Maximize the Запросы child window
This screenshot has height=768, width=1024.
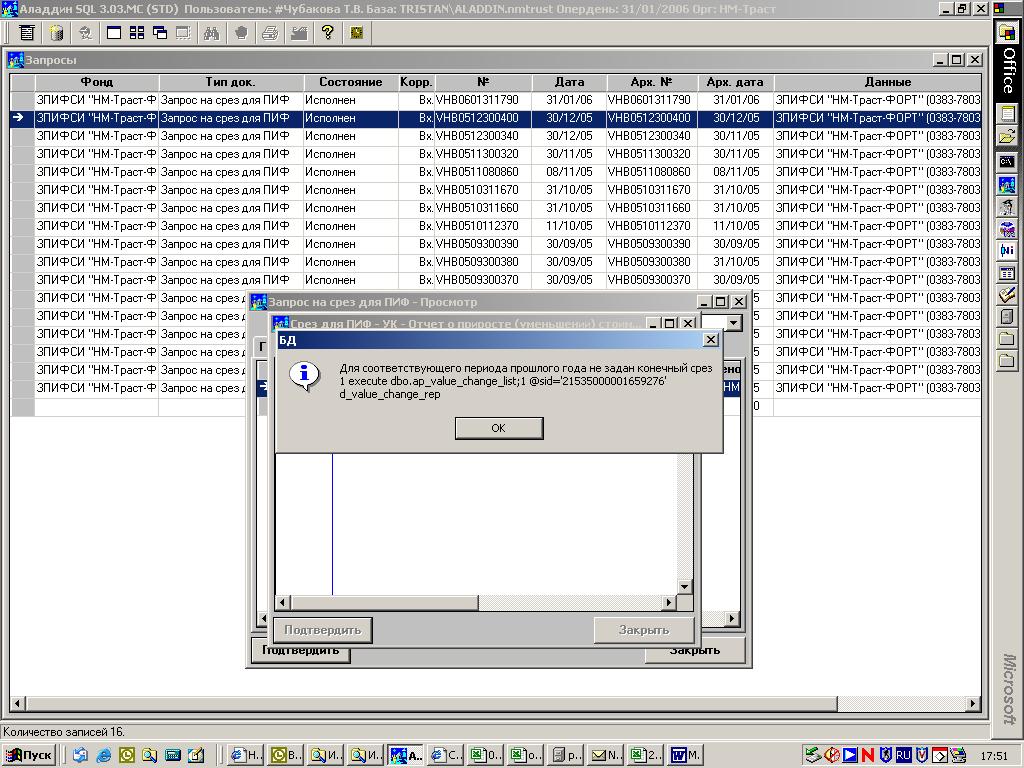[x=957, y=60]
